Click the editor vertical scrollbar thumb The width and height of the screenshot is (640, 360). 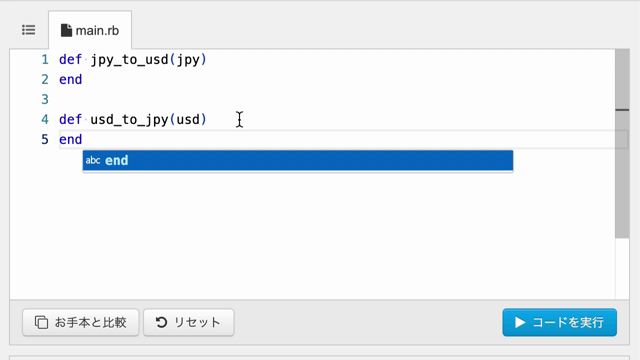622,143
